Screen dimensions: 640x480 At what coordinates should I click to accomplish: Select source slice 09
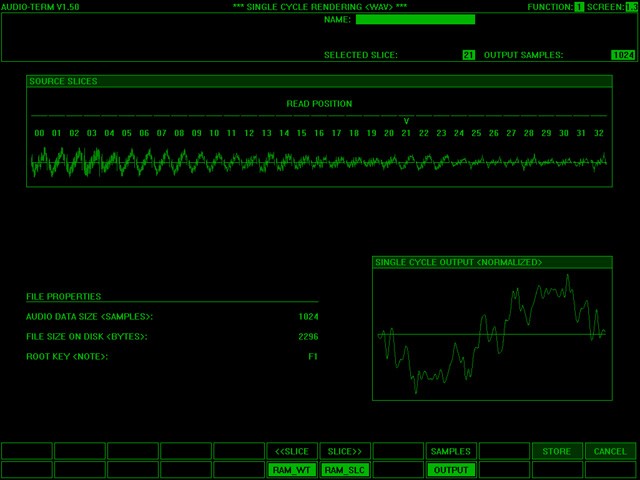(x=196, y=133)
